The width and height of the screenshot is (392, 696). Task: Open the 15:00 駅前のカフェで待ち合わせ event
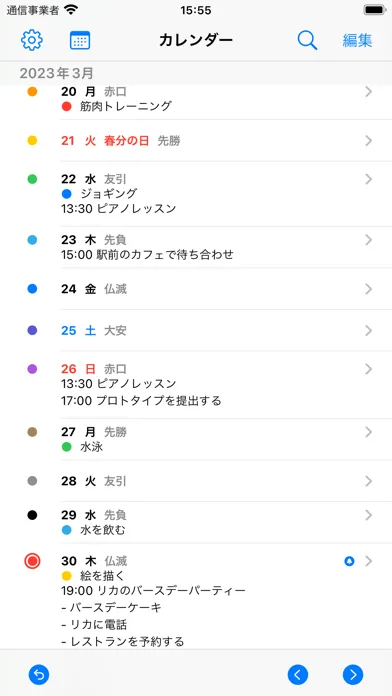147,254
